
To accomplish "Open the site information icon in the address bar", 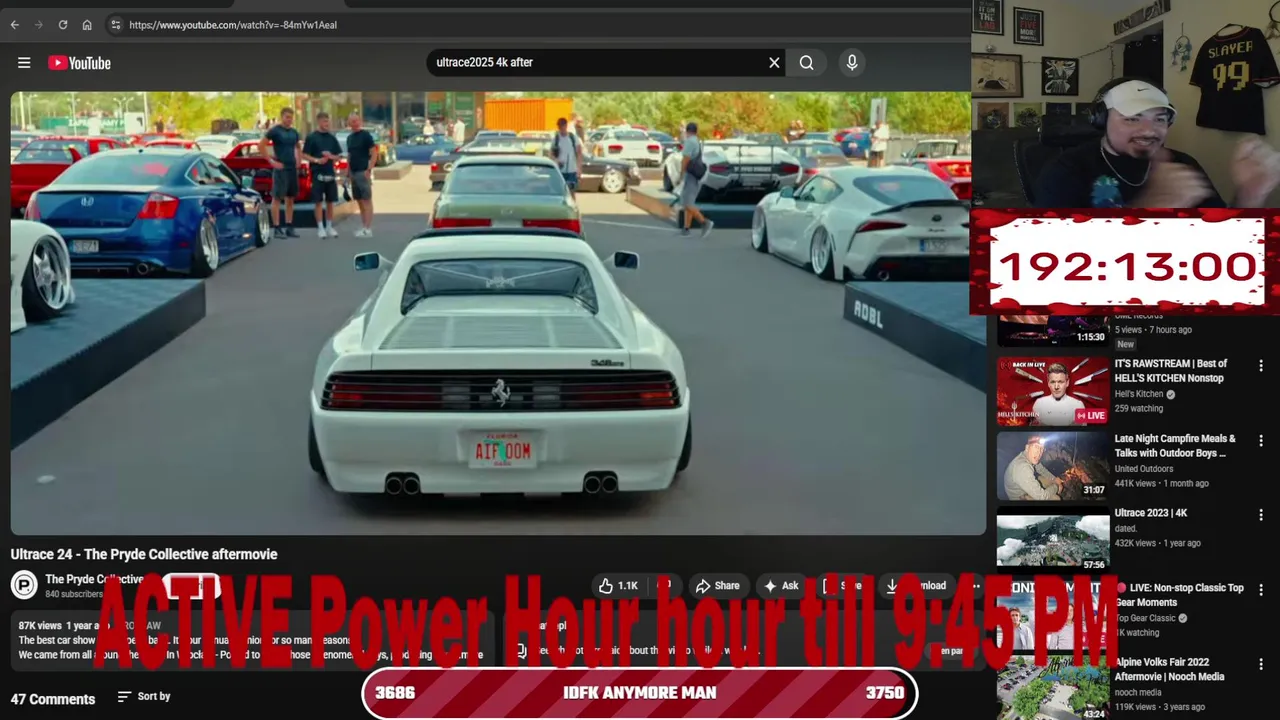I will coord(115,25).
